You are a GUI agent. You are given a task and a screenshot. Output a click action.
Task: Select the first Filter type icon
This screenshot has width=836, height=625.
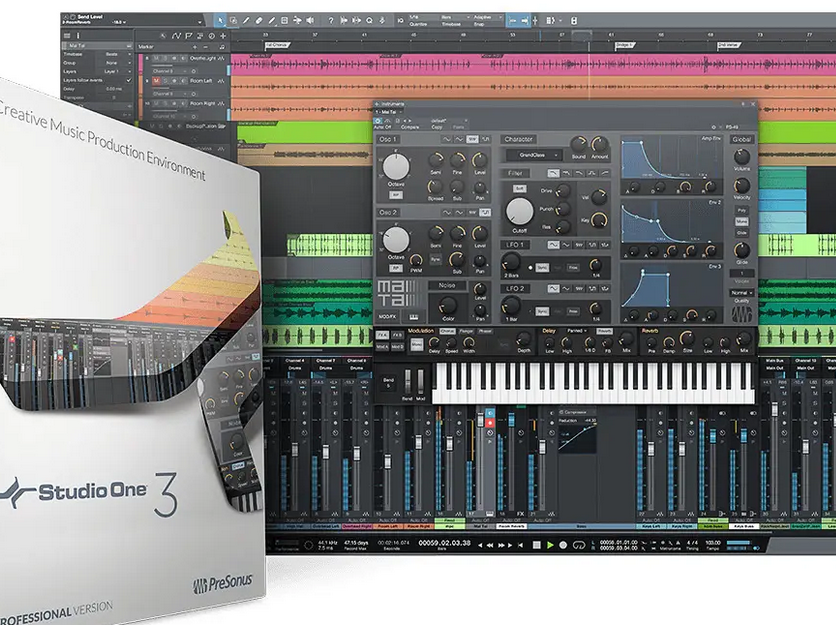pos(553,173)
